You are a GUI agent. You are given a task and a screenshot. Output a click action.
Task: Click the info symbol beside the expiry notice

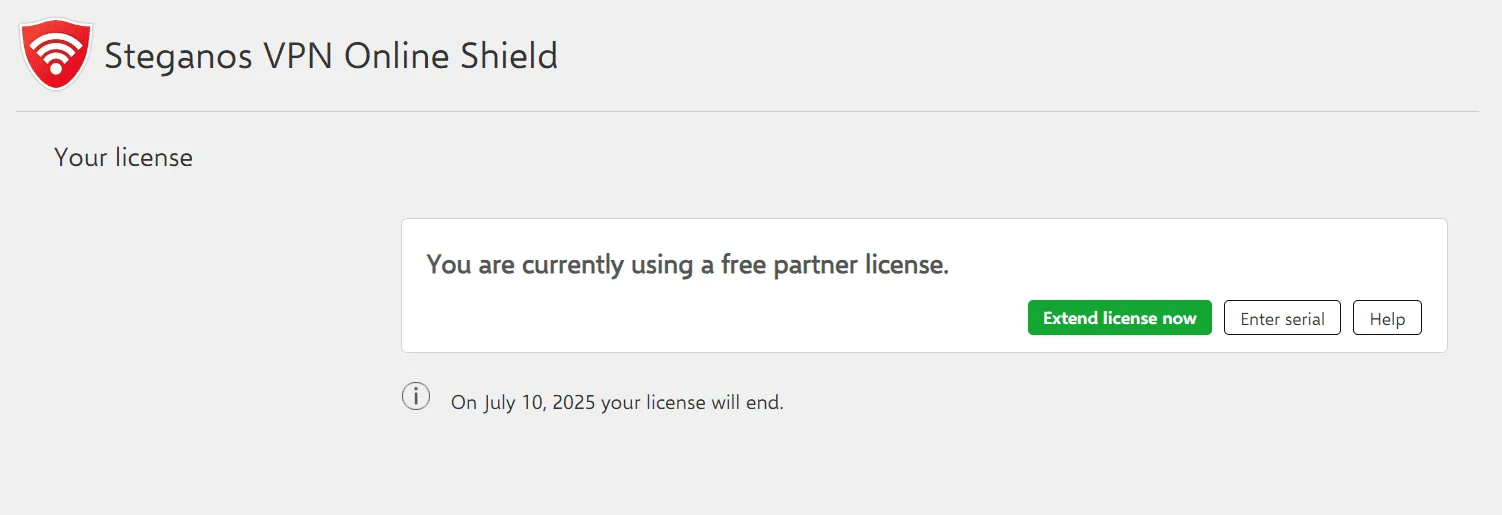click(x=416, y=396)
